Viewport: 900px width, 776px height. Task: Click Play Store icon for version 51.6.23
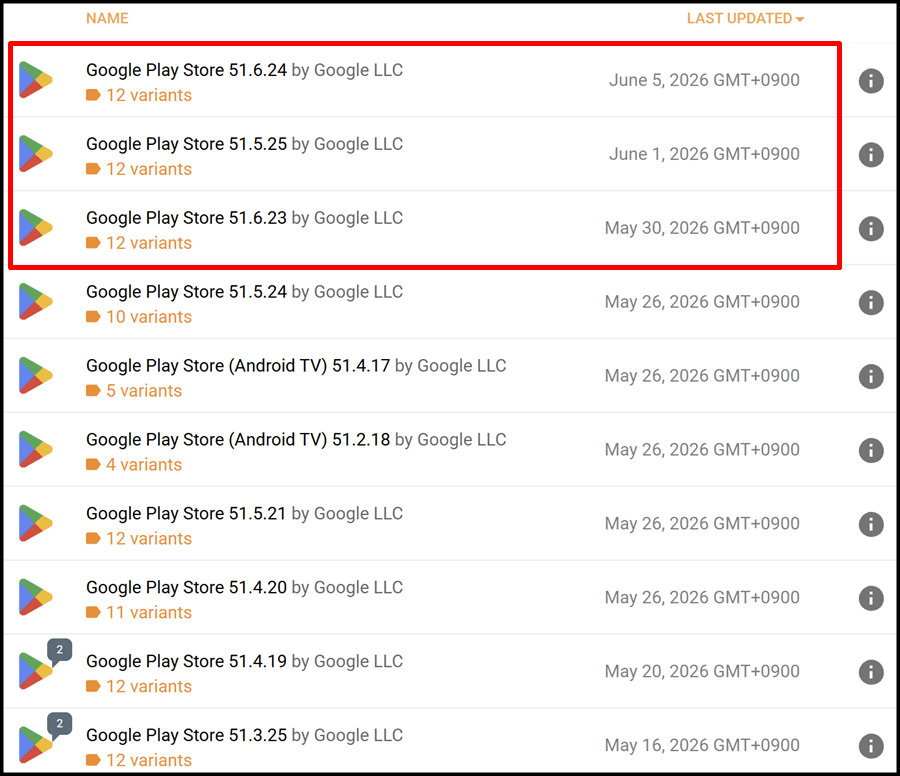pos(36,227)
